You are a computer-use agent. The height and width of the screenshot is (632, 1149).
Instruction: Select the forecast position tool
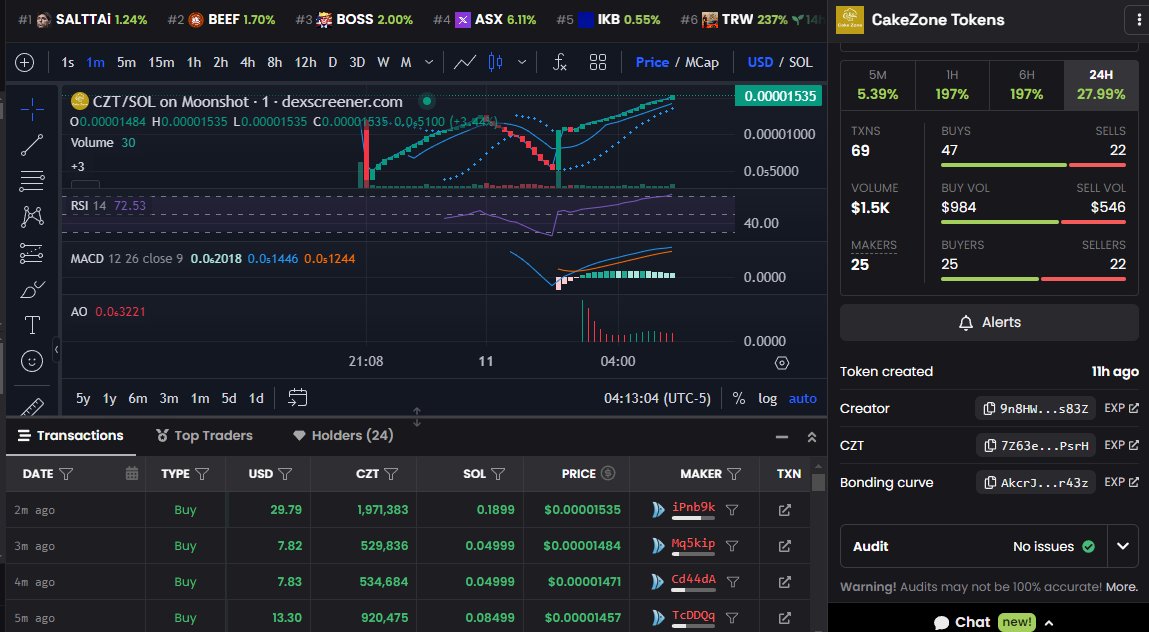(x=32, y=253)
